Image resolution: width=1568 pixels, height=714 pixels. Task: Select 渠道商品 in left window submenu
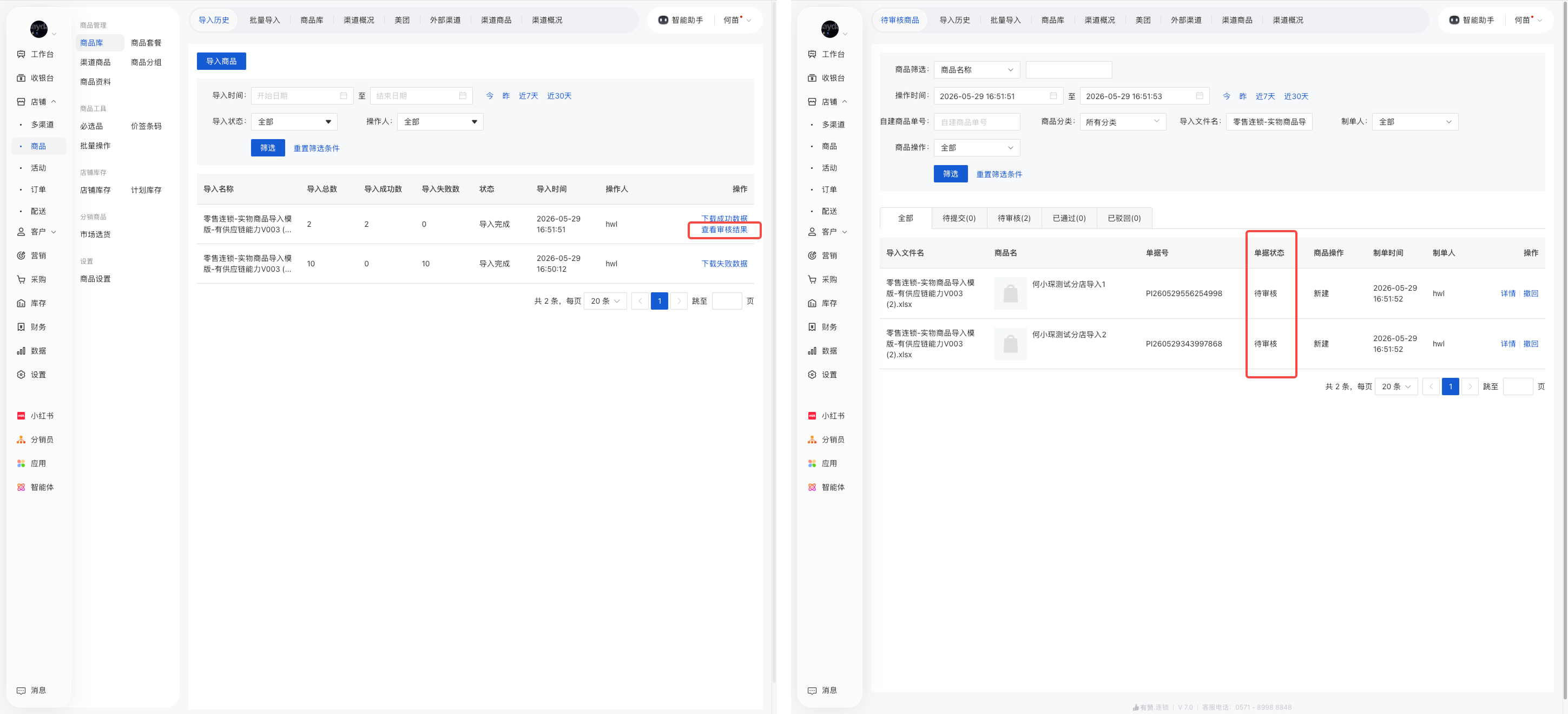point(95,62)
